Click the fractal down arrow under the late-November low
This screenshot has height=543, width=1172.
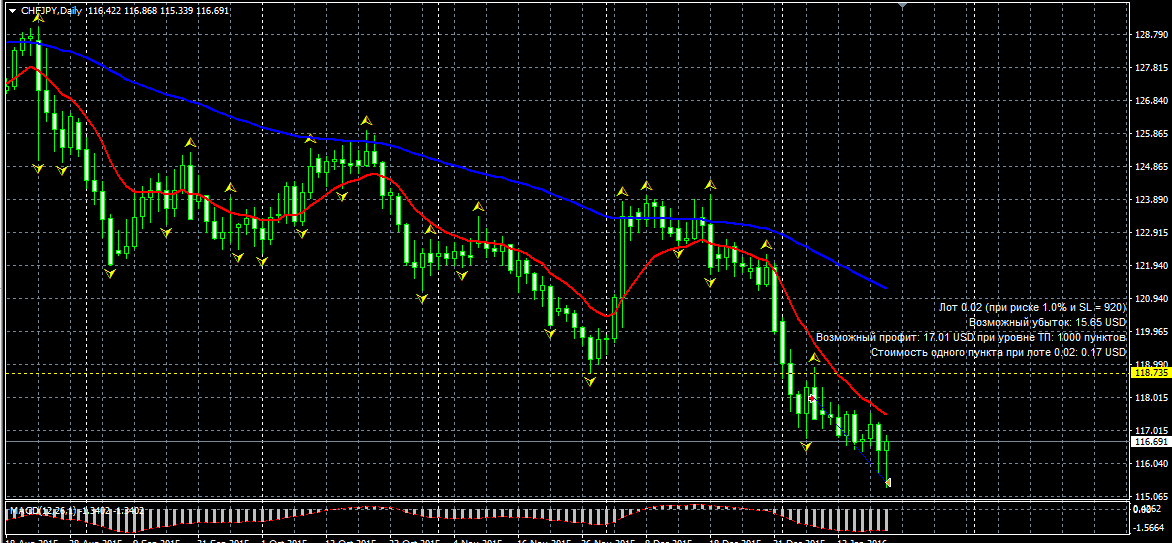pyautogui.click(x=590, y=381)
